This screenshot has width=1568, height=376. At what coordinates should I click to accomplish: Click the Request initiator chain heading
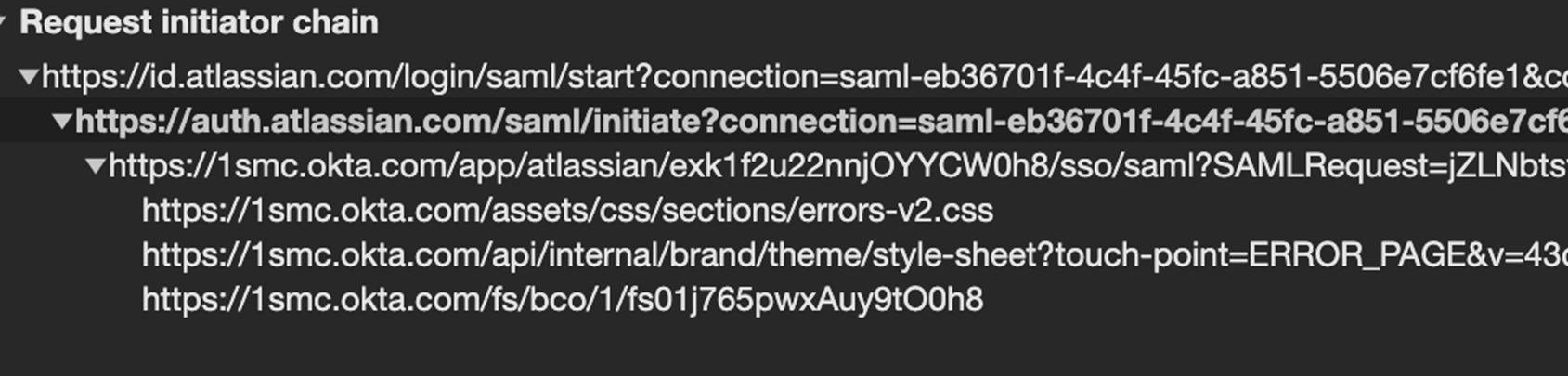click(199, 22)
